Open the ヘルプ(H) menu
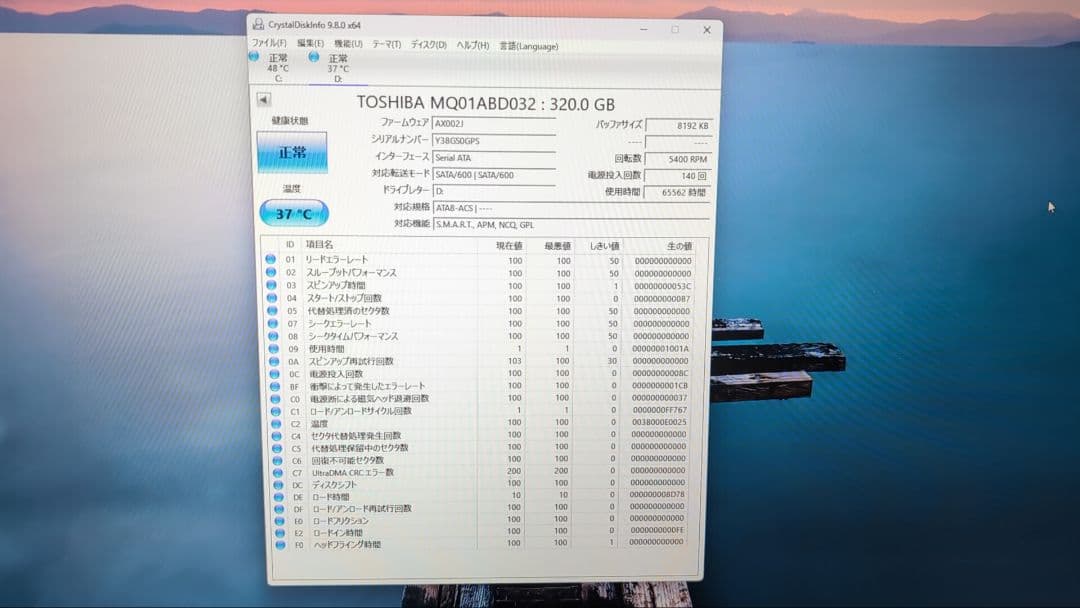Viewport: 1080px width, 608px height. tap(472, 45)
